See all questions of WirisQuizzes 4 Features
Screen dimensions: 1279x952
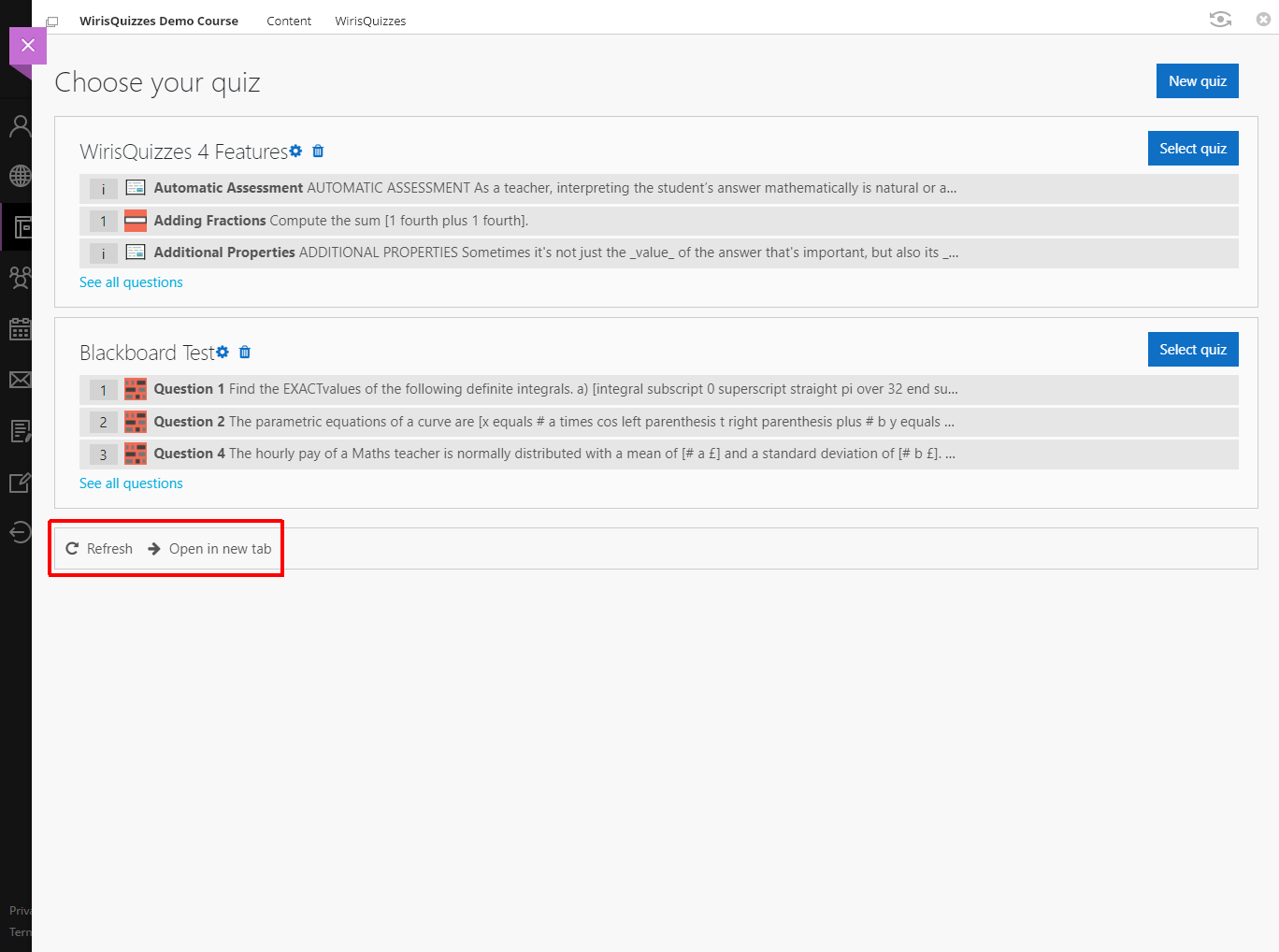point(131,281)
